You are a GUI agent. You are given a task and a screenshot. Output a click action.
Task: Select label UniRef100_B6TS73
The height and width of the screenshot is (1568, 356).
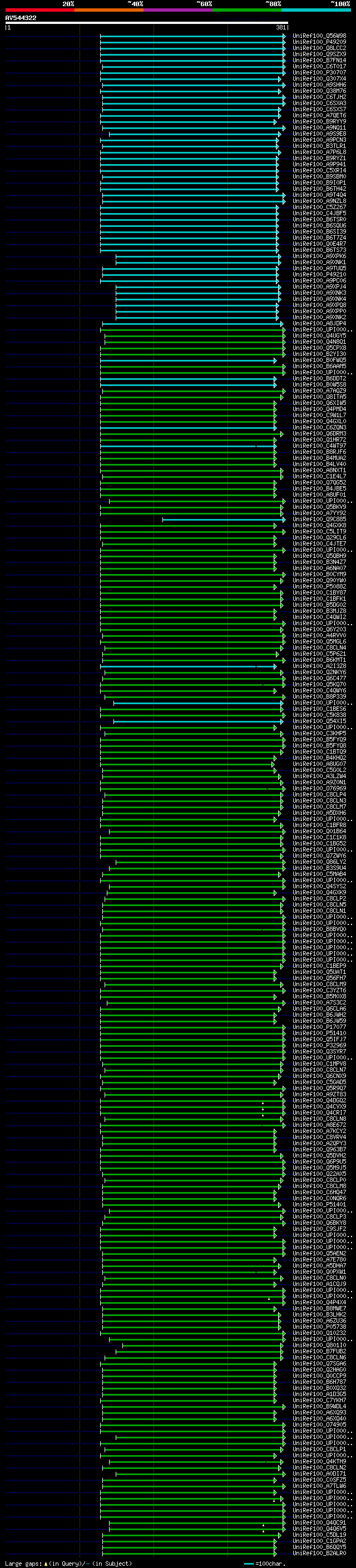coord(319,250)
